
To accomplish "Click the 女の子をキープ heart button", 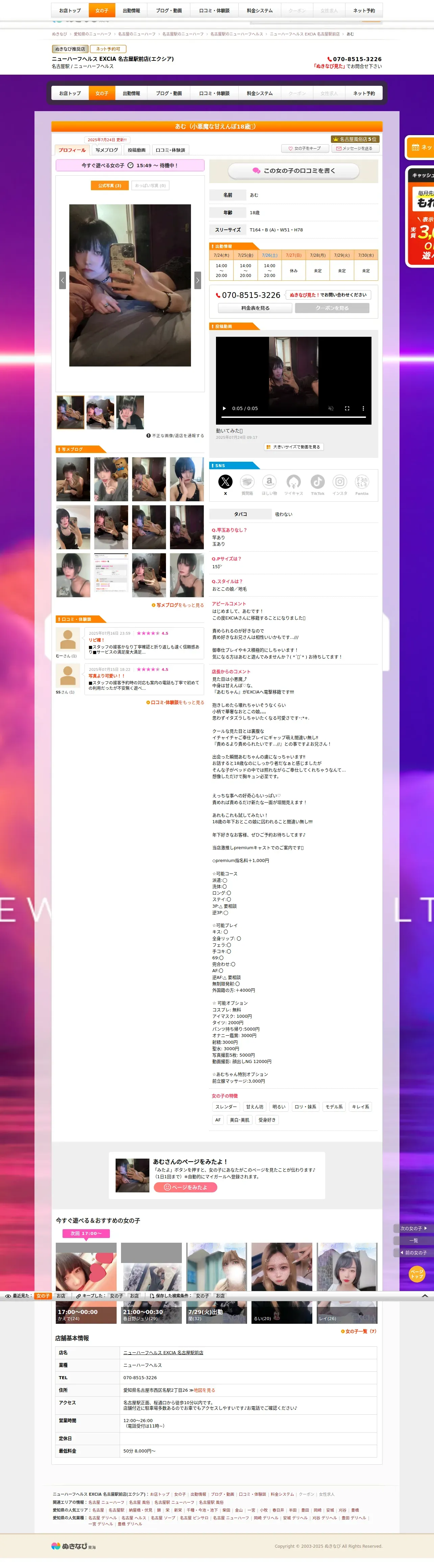I will (304, 149).
